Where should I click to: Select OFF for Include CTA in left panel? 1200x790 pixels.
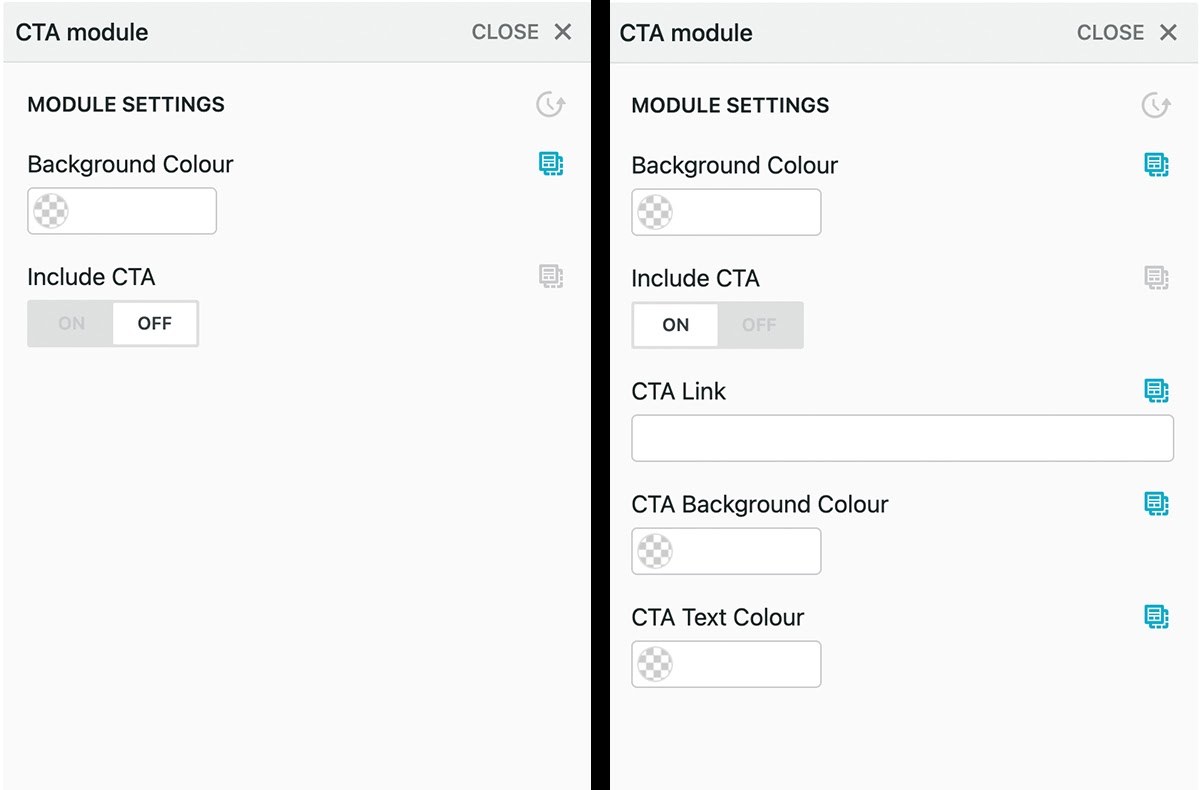point(155,323)
